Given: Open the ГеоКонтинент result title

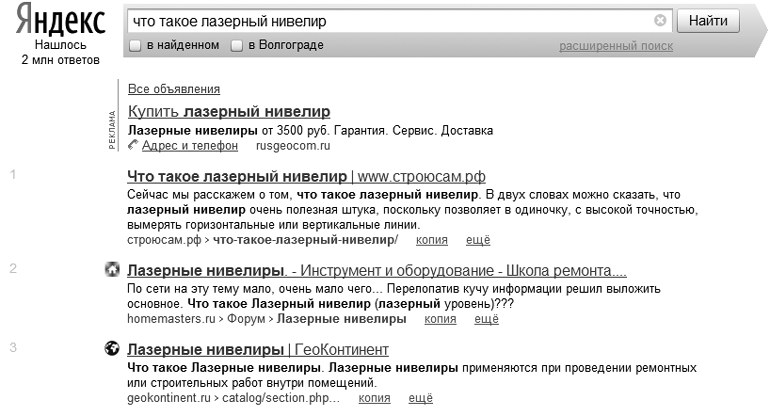Looking at the screenshot, I should 258,350.
